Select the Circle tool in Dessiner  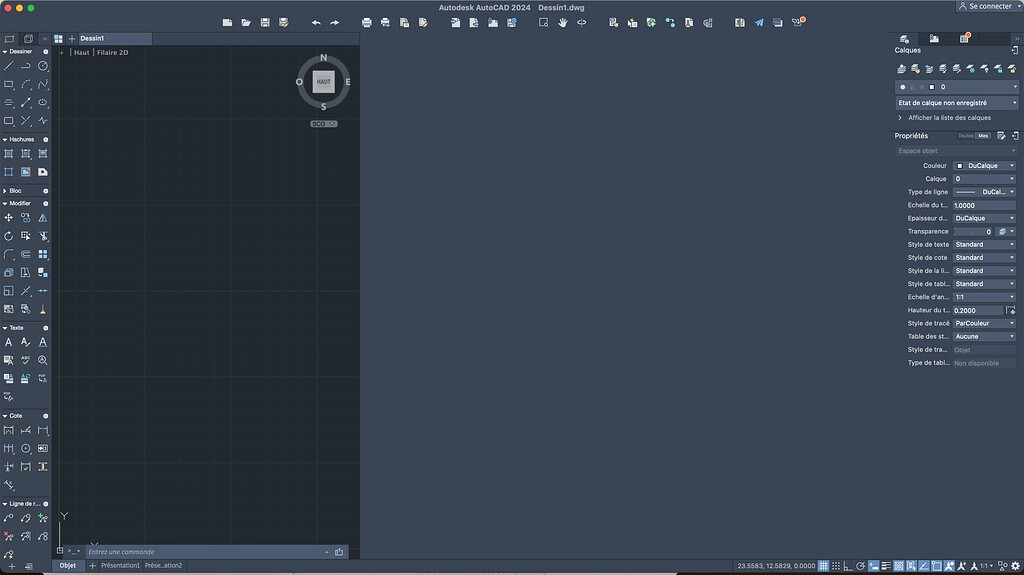tap(43, 66)
